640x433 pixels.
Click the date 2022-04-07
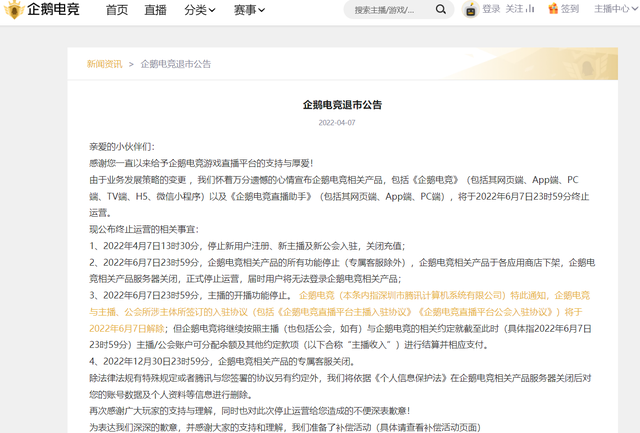coord(337,123)
